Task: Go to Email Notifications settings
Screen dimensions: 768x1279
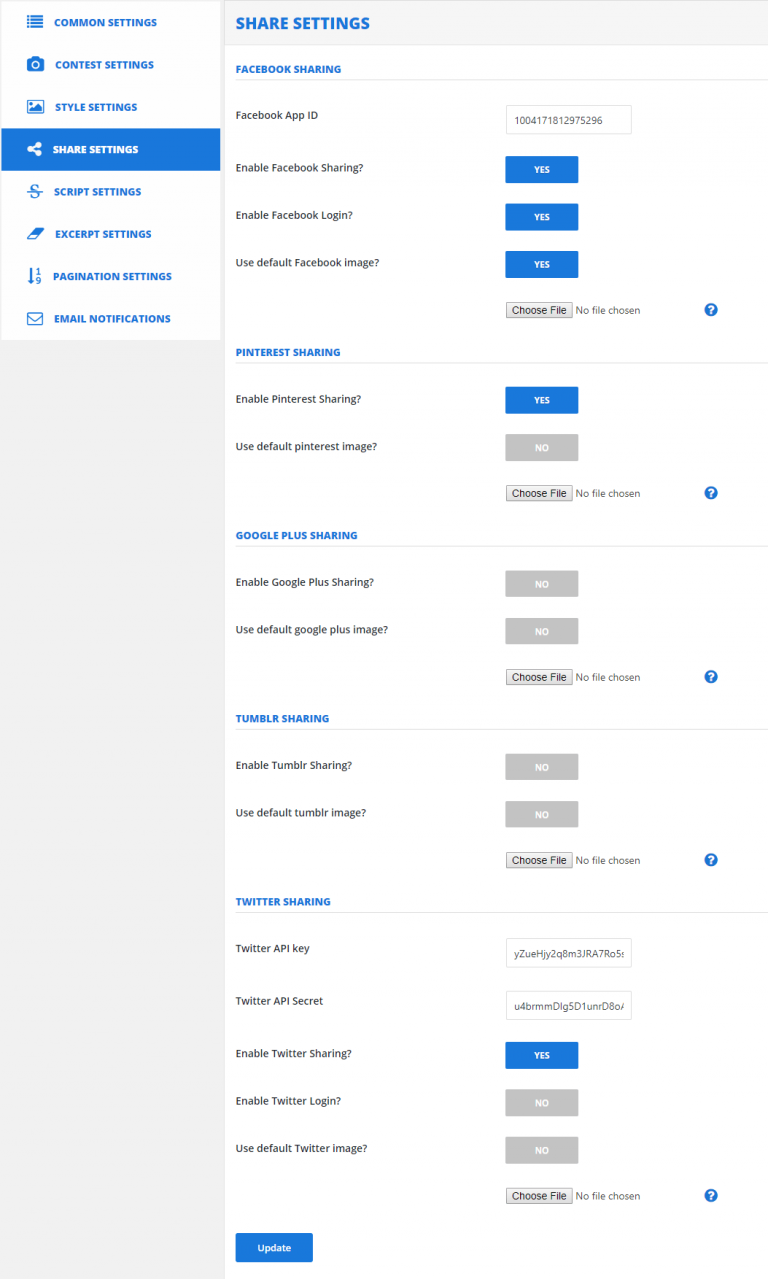Action: [x=110, y=318]
